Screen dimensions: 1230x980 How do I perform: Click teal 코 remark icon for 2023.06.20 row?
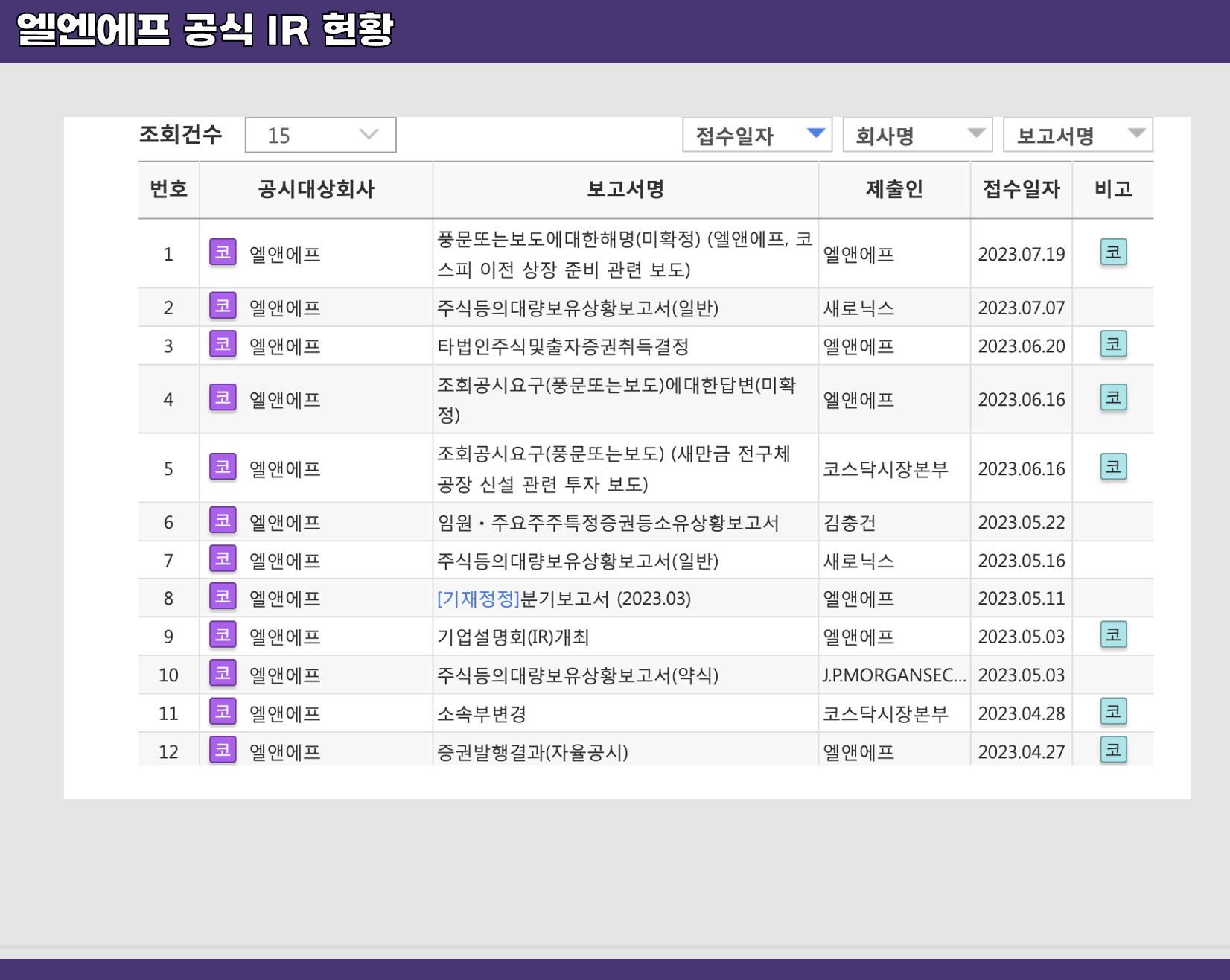[x=1113, y=344]
